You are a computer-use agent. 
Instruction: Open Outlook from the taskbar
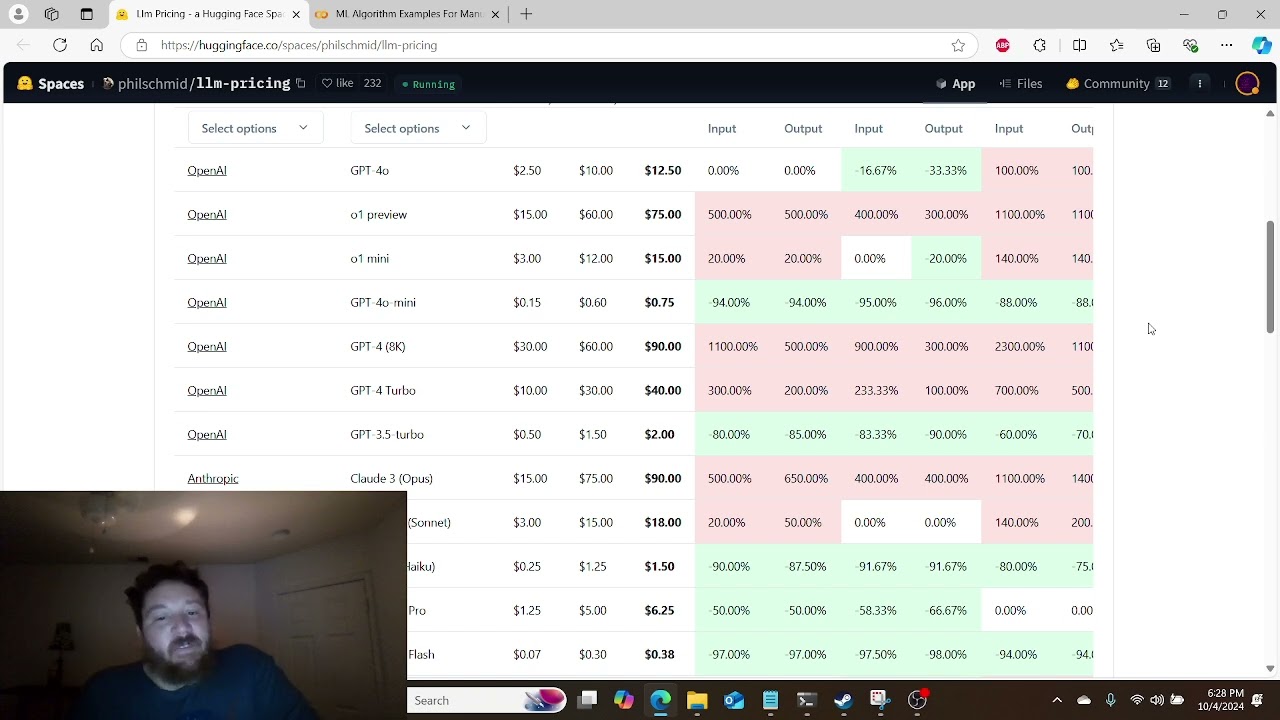734,700
